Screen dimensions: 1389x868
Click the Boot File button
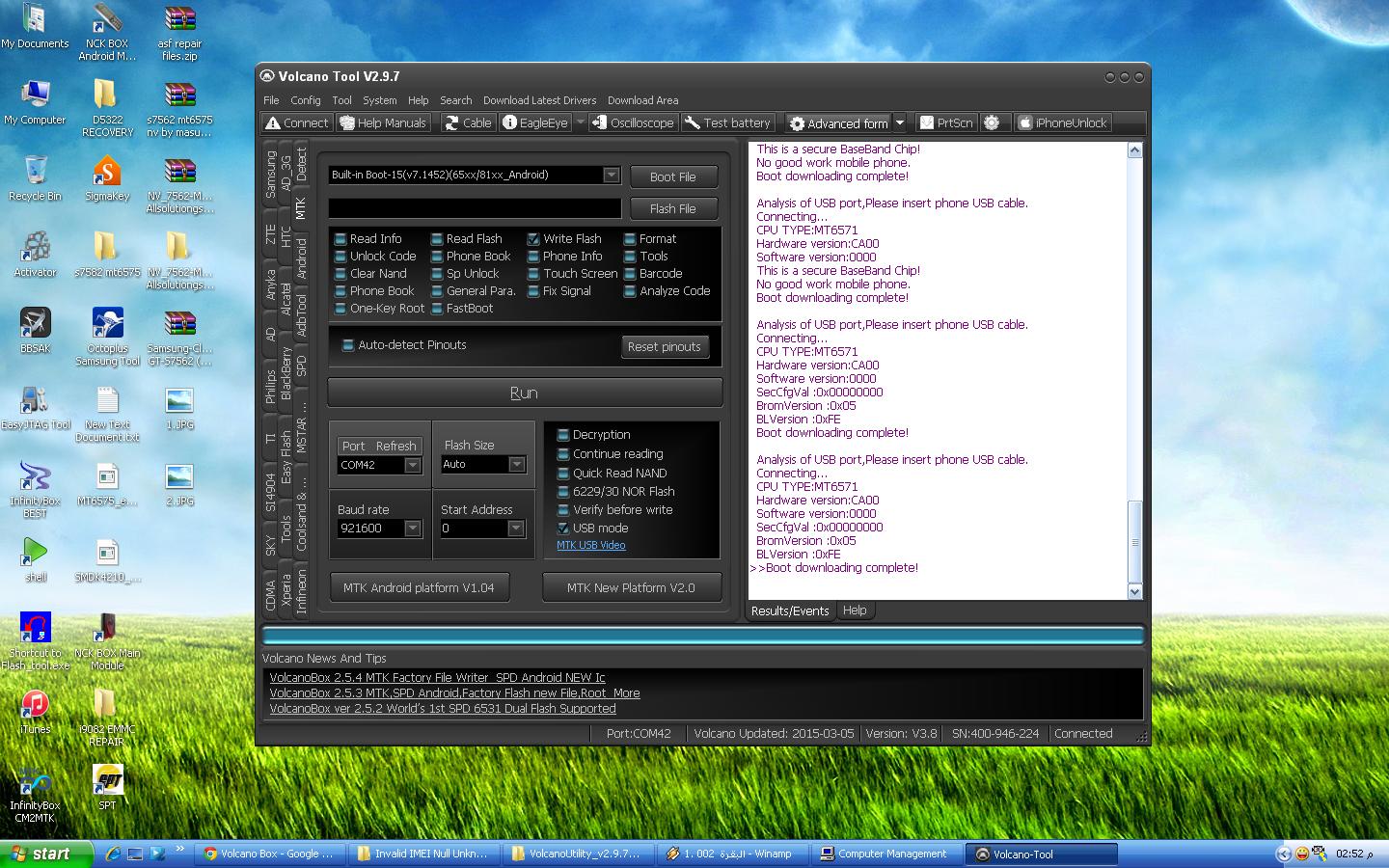672,176
